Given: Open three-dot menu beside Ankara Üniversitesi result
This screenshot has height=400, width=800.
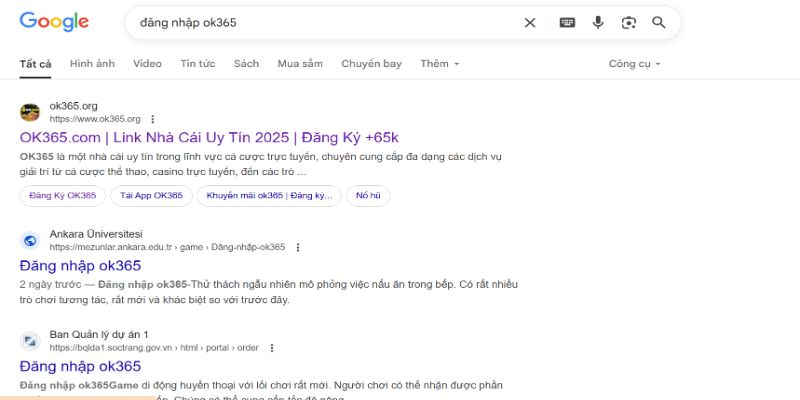Looking at the screenshot, I should coord(298,247).
